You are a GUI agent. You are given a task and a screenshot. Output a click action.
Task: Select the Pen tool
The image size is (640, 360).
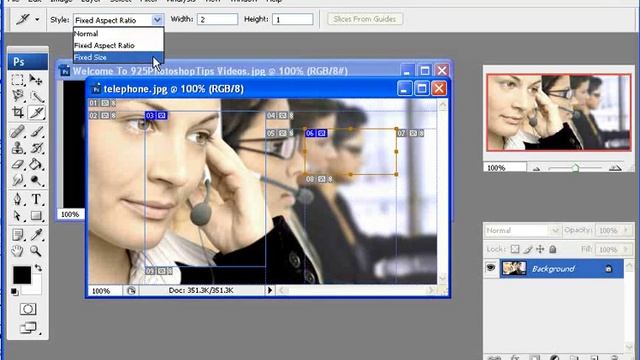(x=18, y=199)
